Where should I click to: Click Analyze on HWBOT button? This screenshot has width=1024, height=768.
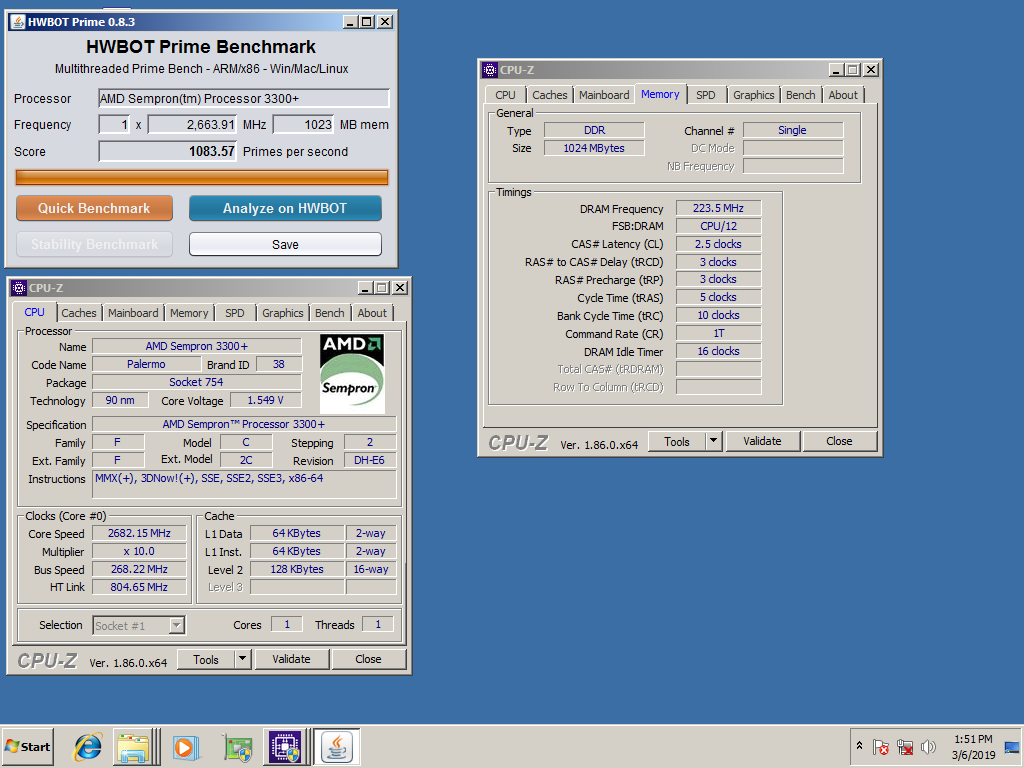point(285,208)
